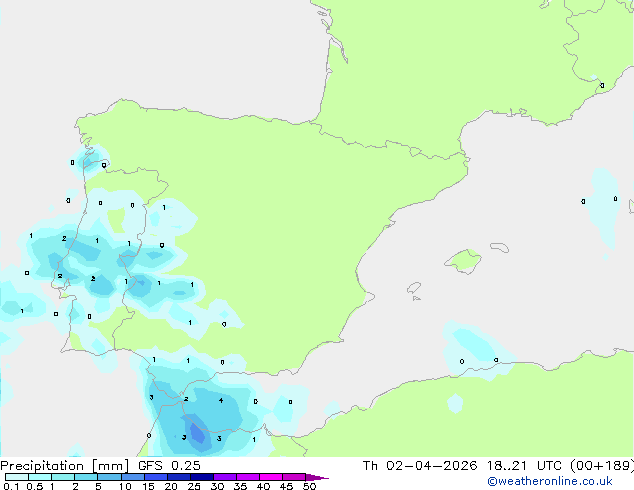Pick the 2–5 mm legend color swatch
634x490 pixels.
click(86, 477)
